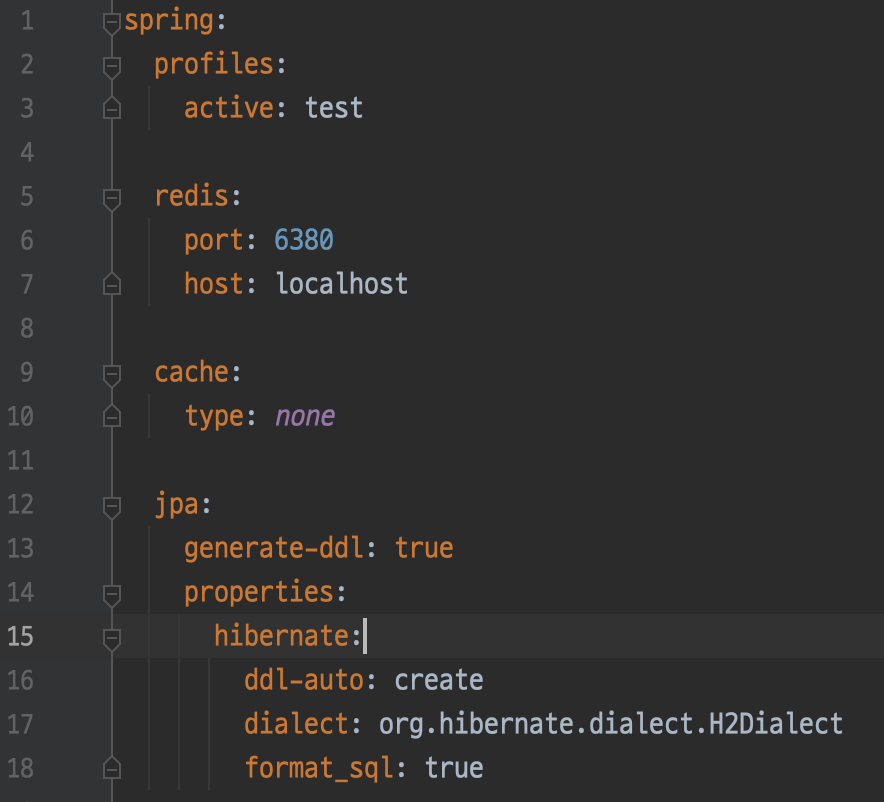Click the 'active' key
The height and width of the screenshot is (802, 884).
pyautogui.click(x=229, y=108)
